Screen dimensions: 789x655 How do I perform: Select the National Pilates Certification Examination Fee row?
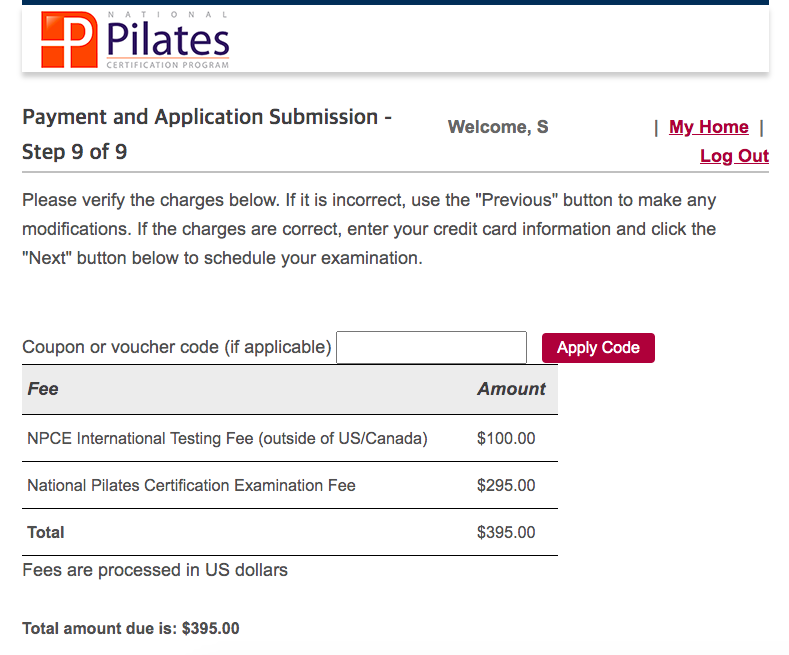pyautogui.click(x=290, y=485)
